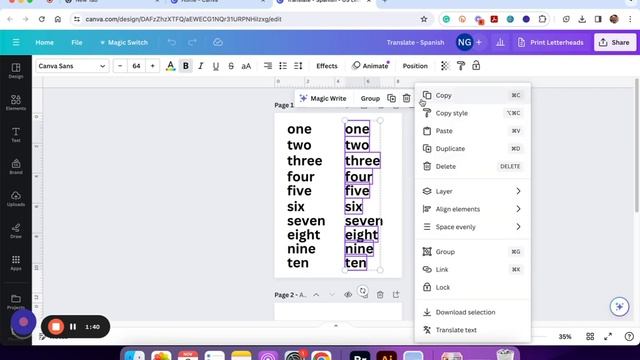Click the transparency icon

click(x=445, y=66)
